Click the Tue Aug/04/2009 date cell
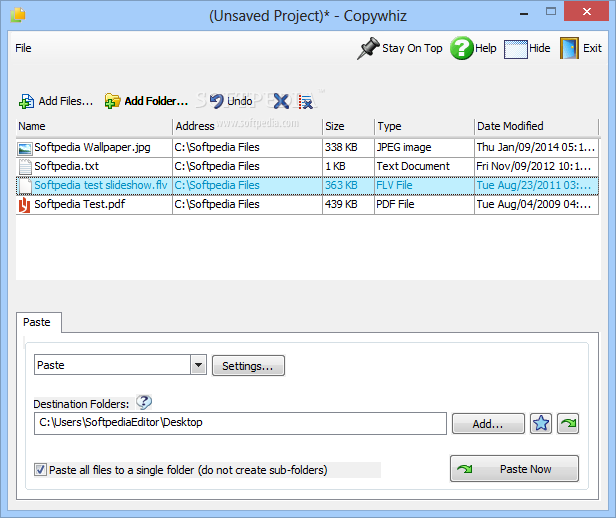The image size is (616, 518). click(x=534, y=204)
